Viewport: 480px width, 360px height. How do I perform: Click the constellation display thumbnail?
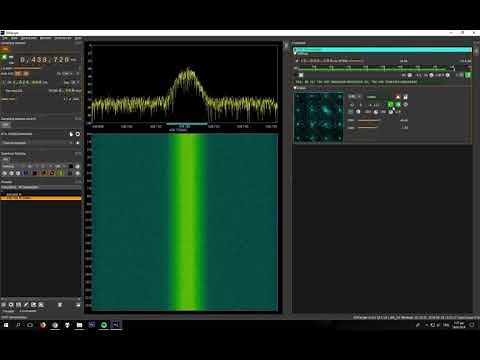pyautogui.click(x=318, y=117)
